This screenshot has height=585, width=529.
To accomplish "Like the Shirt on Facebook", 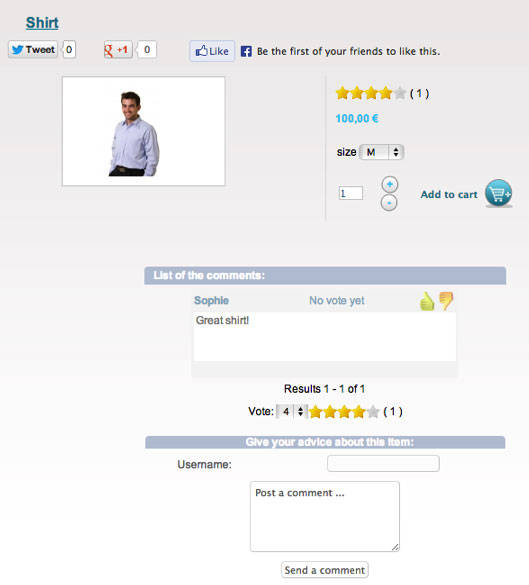I will click(212, 51).
